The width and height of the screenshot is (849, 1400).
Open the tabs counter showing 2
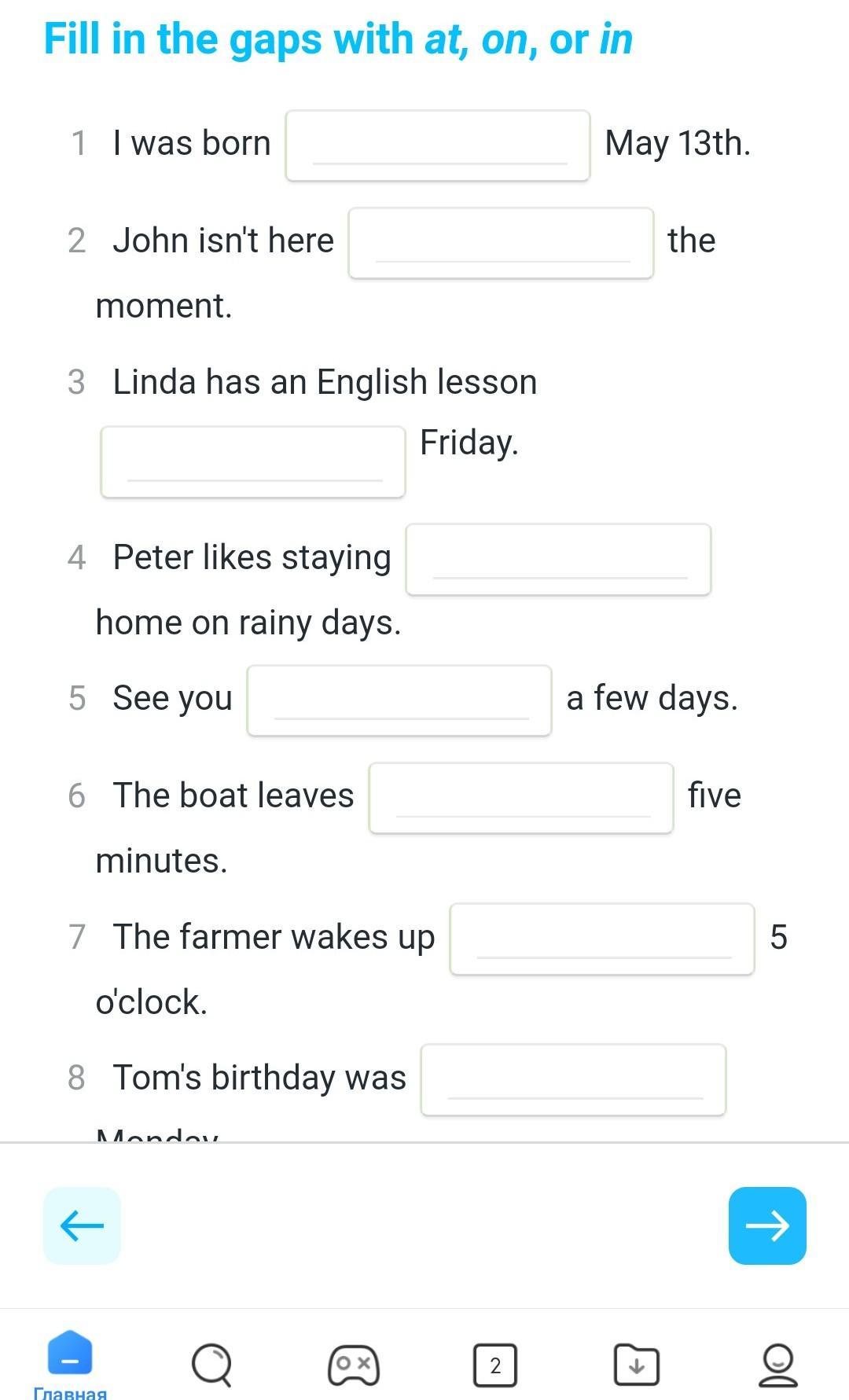[495, 1365]
